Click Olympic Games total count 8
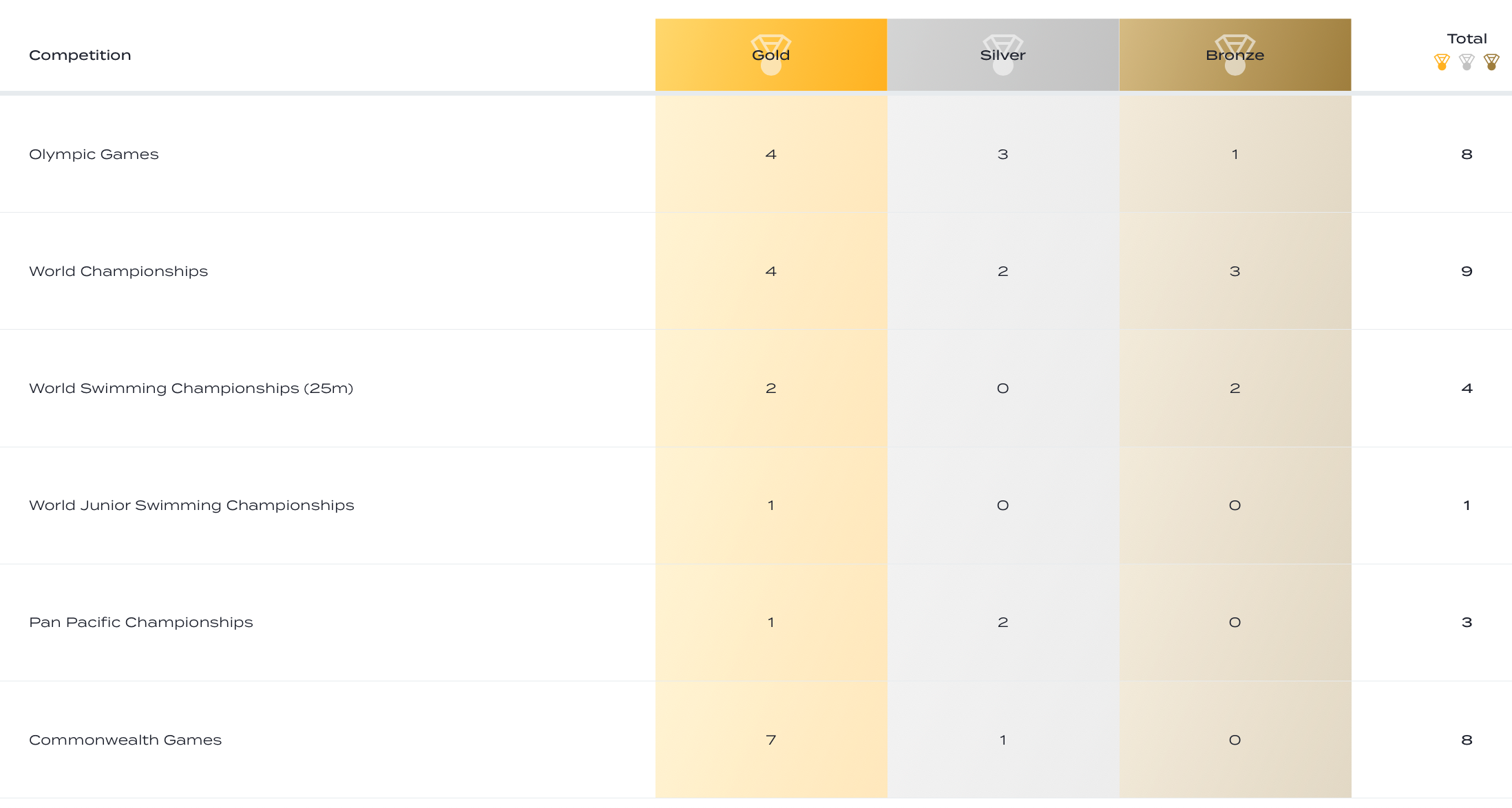The width and height of the screenshot is (1512, 808). coord(1467,154)
